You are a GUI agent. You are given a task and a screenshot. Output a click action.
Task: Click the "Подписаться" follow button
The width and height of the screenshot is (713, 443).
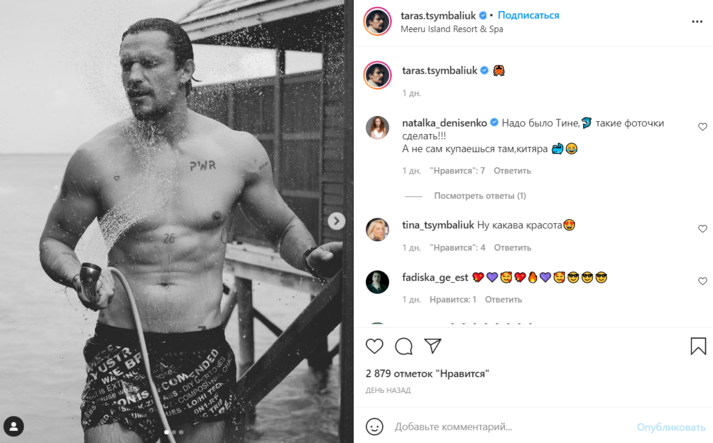[x=528, y=16]
